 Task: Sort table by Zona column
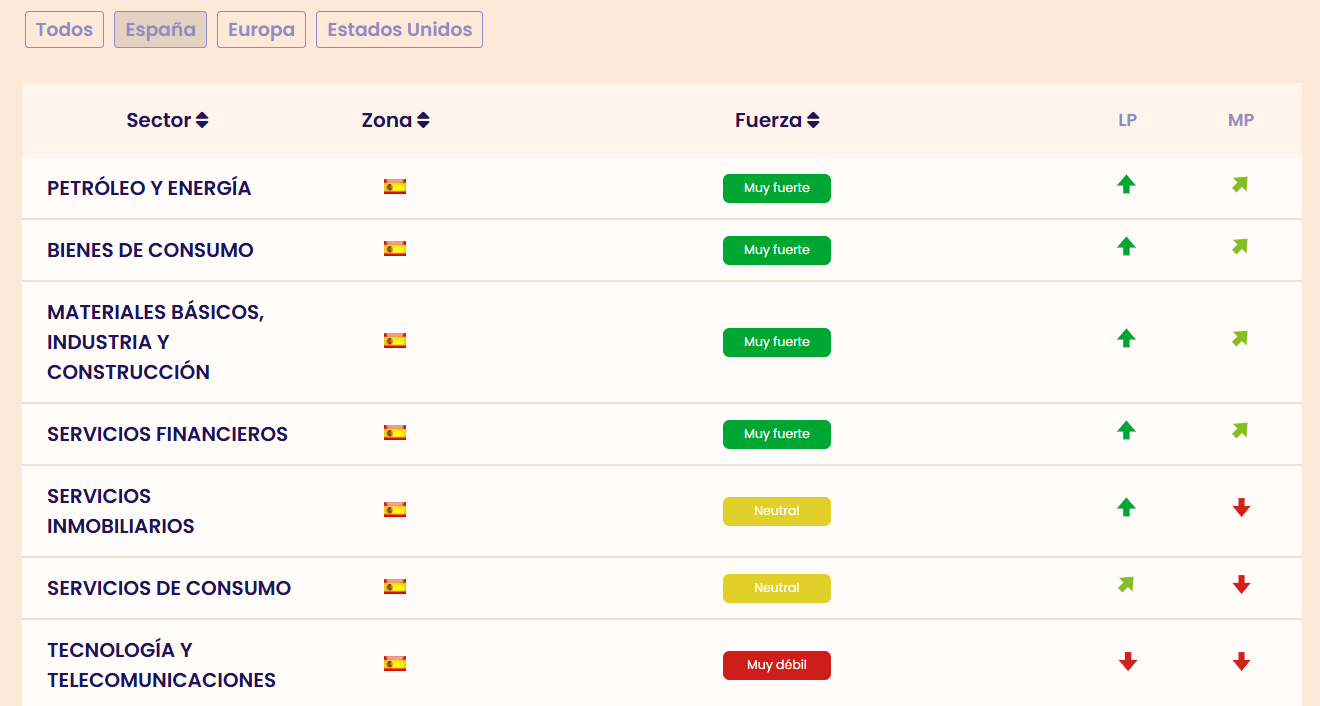point(395,120)
